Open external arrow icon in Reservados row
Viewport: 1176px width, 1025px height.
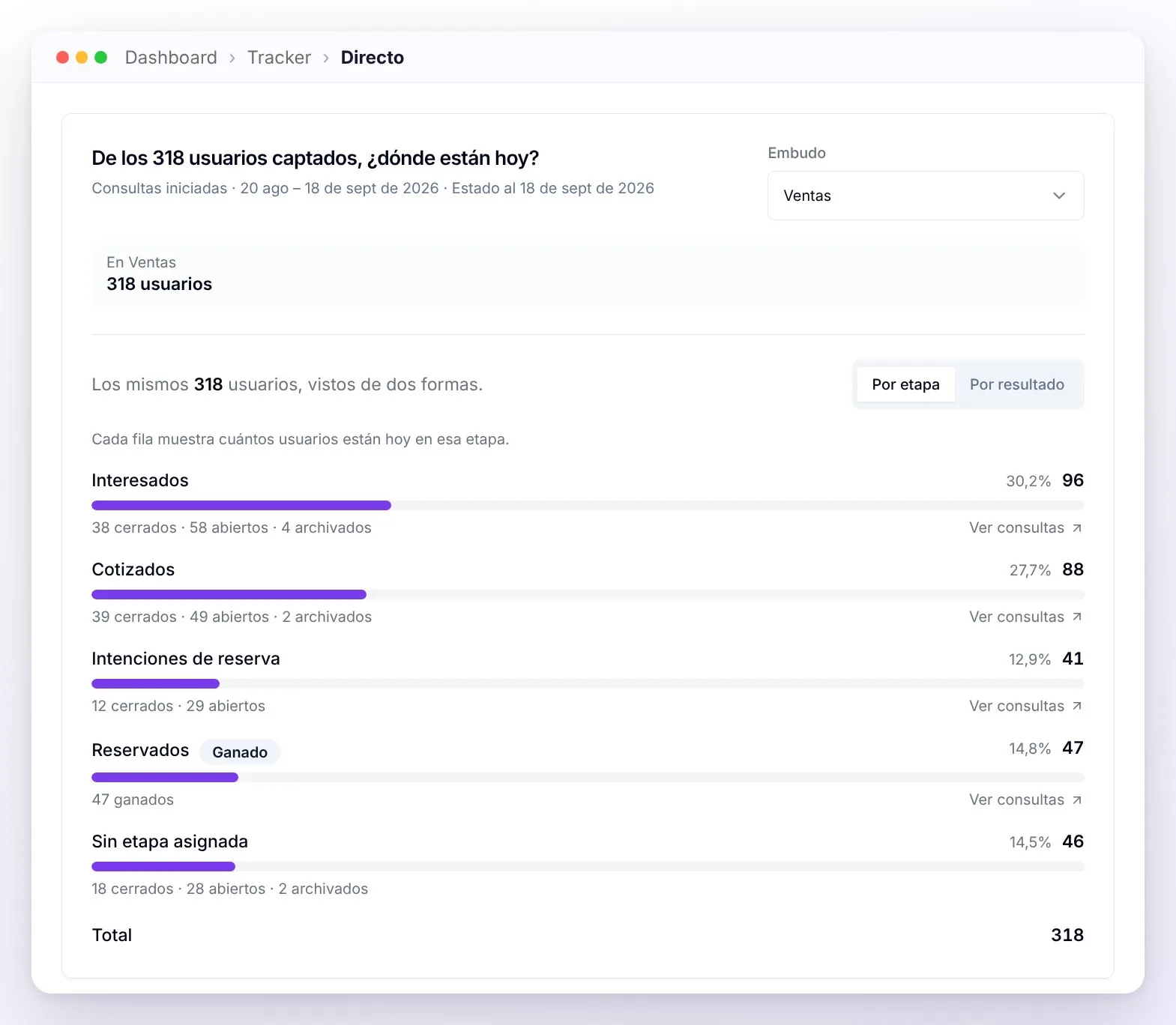1077,800
